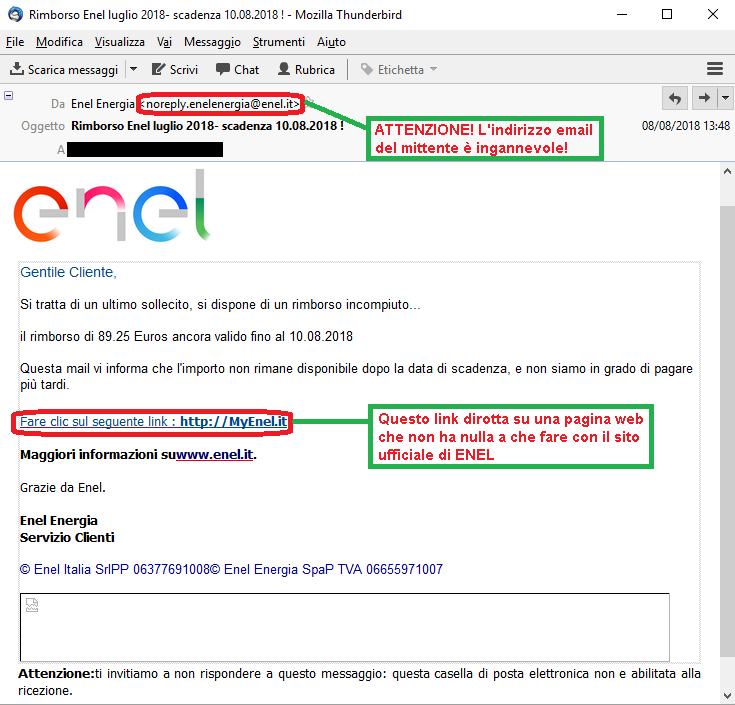Click the forward arrow icon
The image size is (735, 705).
704,98
